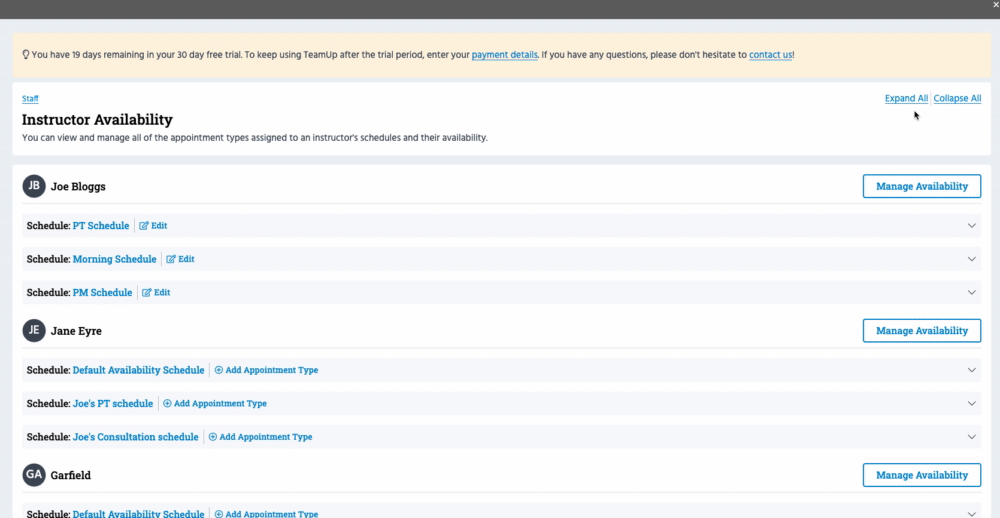Image resolution: width=1000 pixels, height=518 pixels.
Task: Expand the PT Schedule row chevron
Action: 971,226
